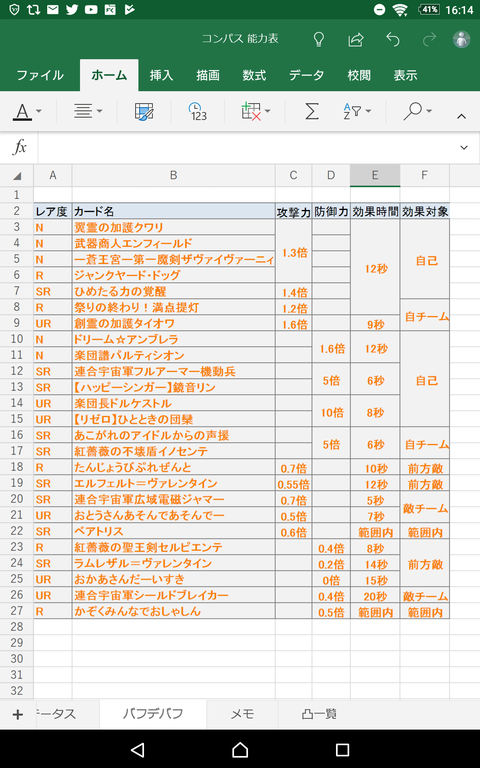The width and height of the screenshot is (480, 768).
Task: Open the share icon
Action: point(356,39)
